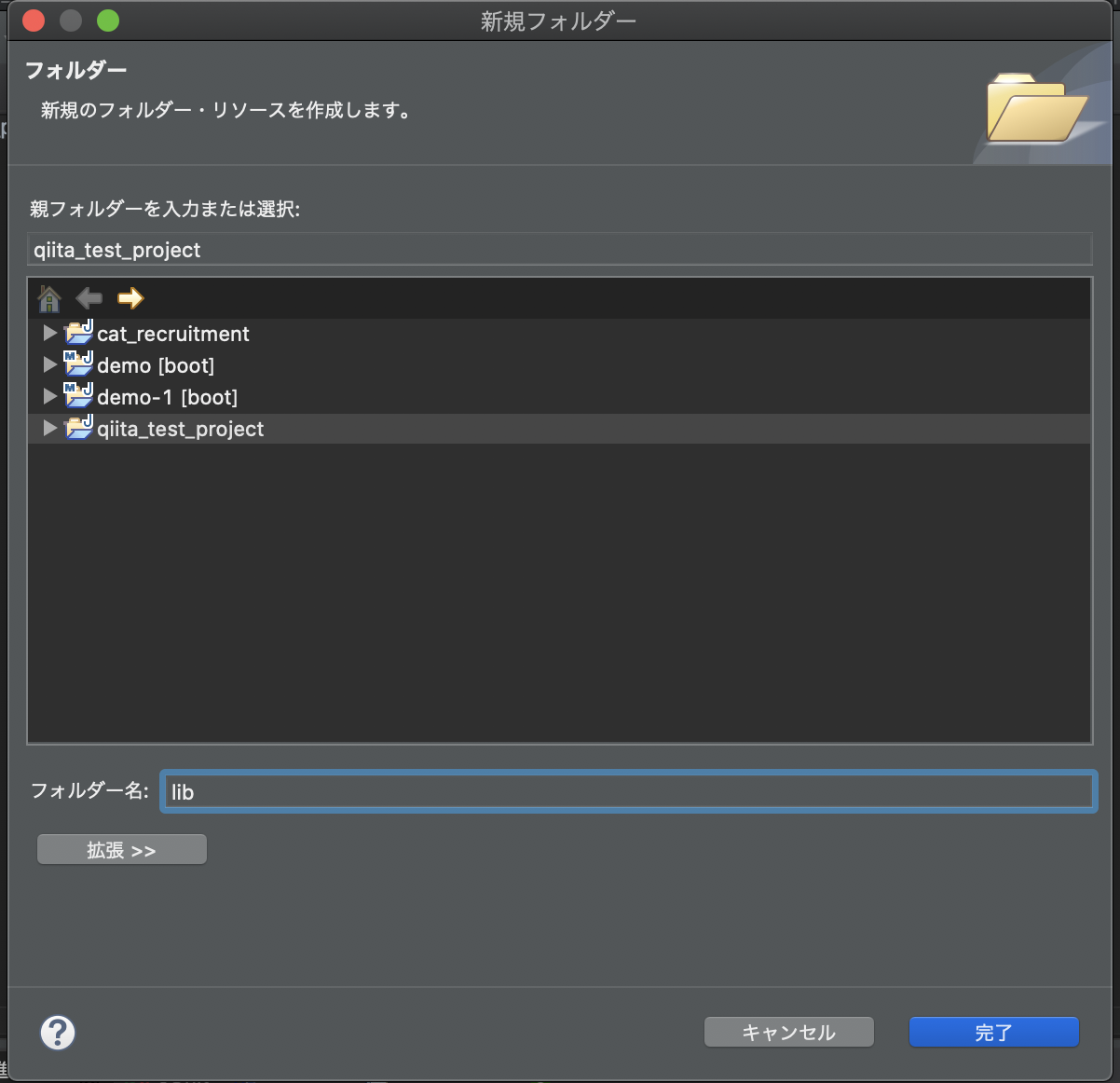Click the parent folder text field showing qiita_test_project
Screen dimensions: 1120x1083
(559, 249)
